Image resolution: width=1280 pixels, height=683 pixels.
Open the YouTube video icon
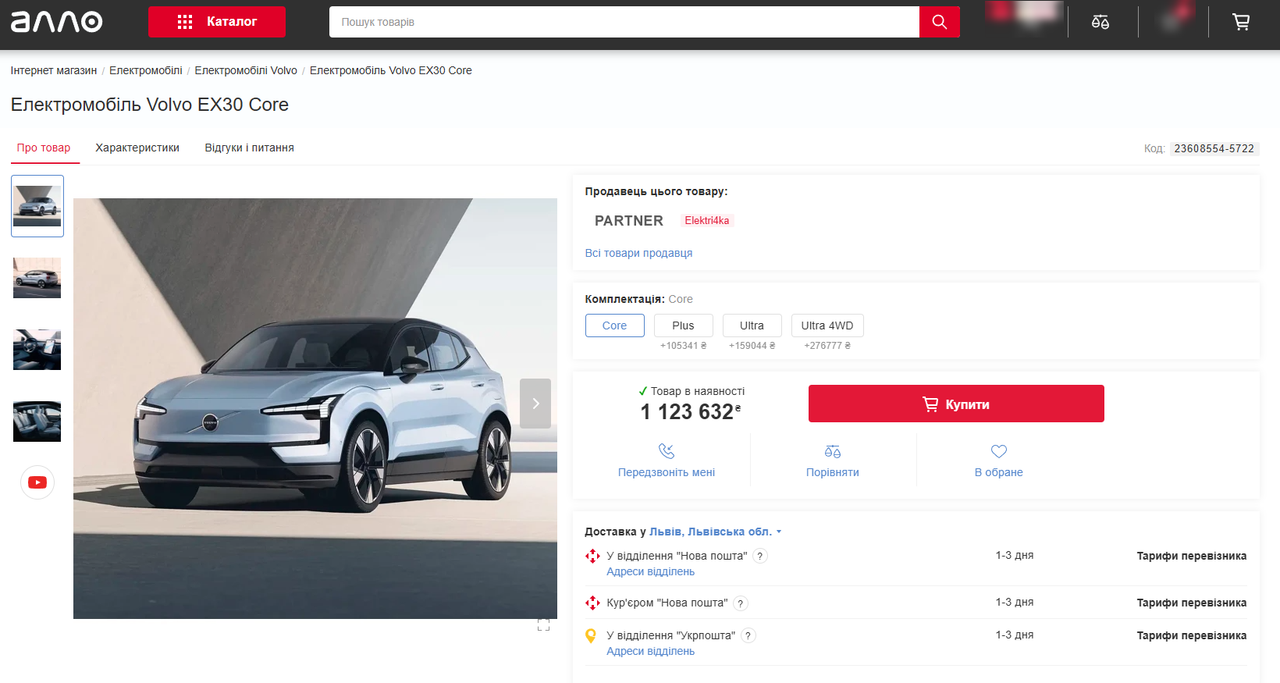[37, 482]
